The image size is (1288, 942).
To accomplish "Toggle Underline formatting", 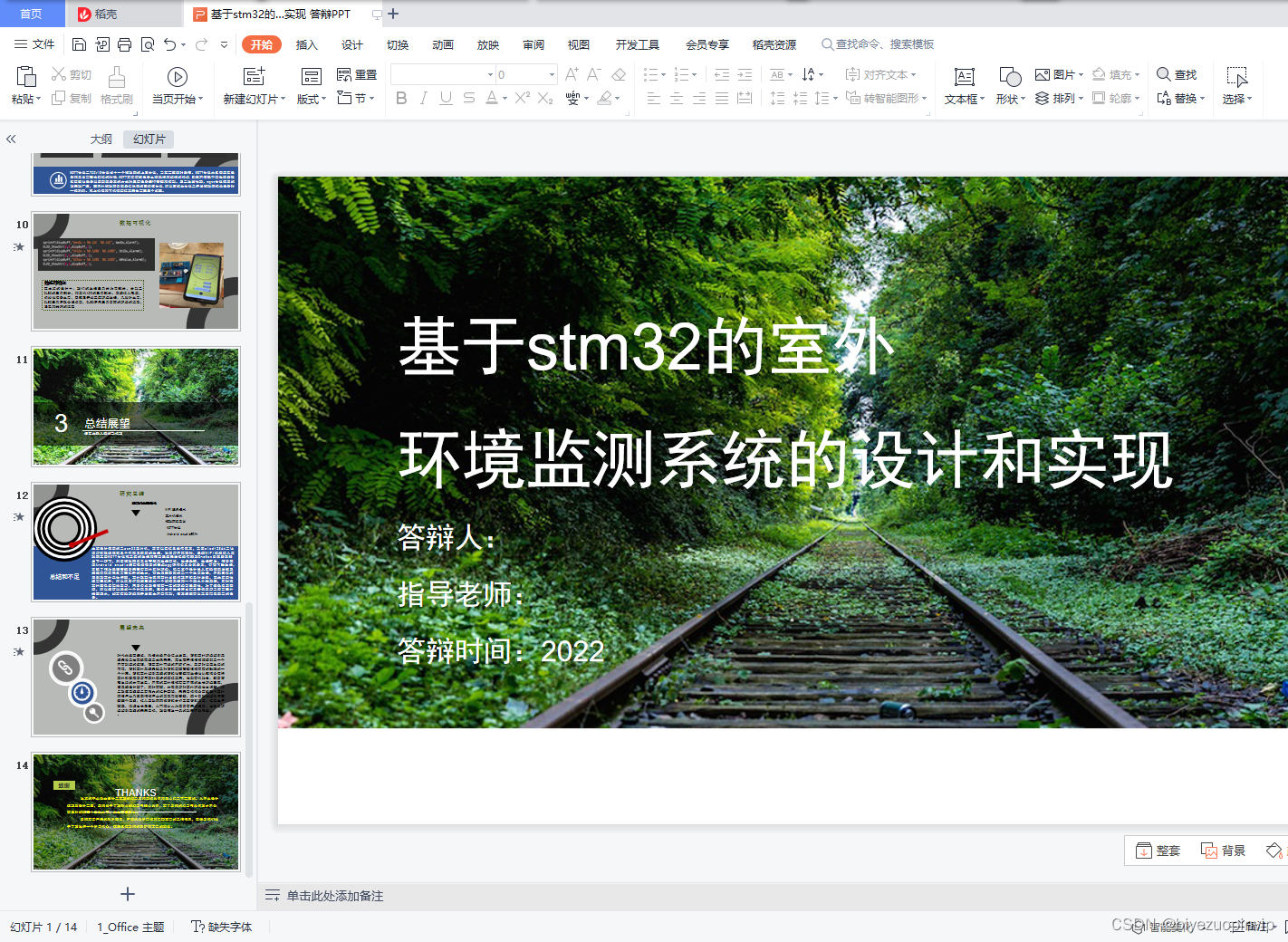I will click(446, 98).
